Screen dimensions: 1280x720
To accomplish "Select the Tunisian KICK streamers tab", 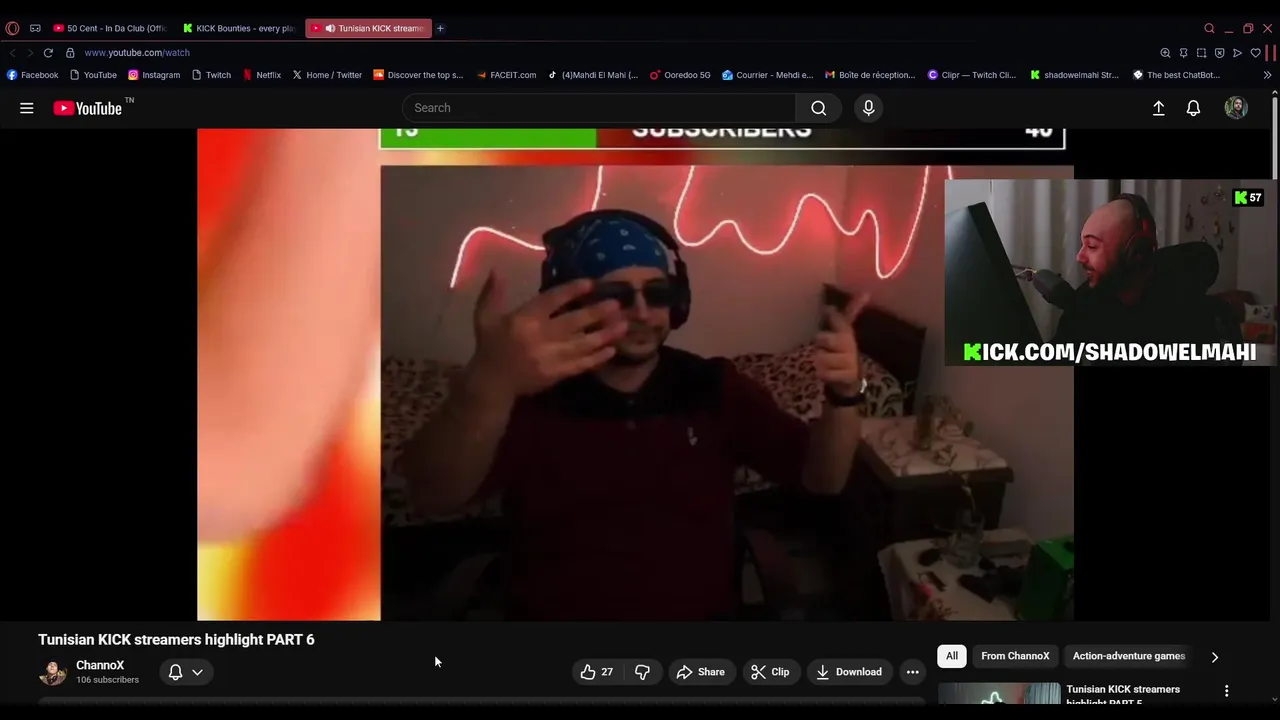I will click(368, 28).
